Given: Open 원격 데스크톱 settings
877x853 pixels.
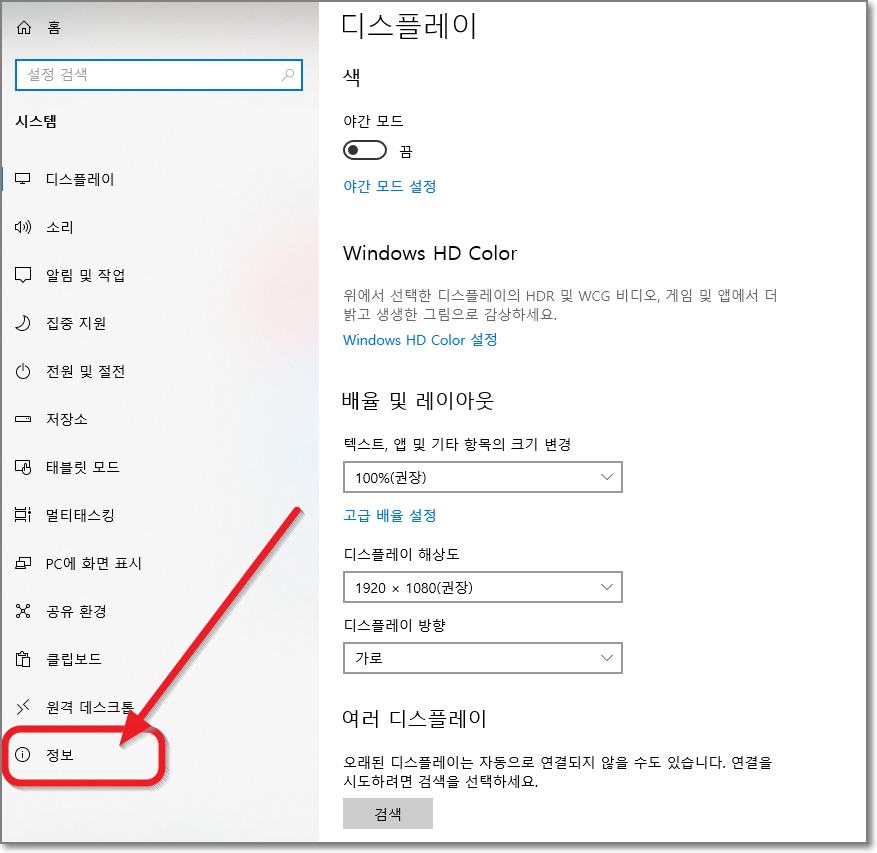Looking at the screenshot, I should point(90,708).
